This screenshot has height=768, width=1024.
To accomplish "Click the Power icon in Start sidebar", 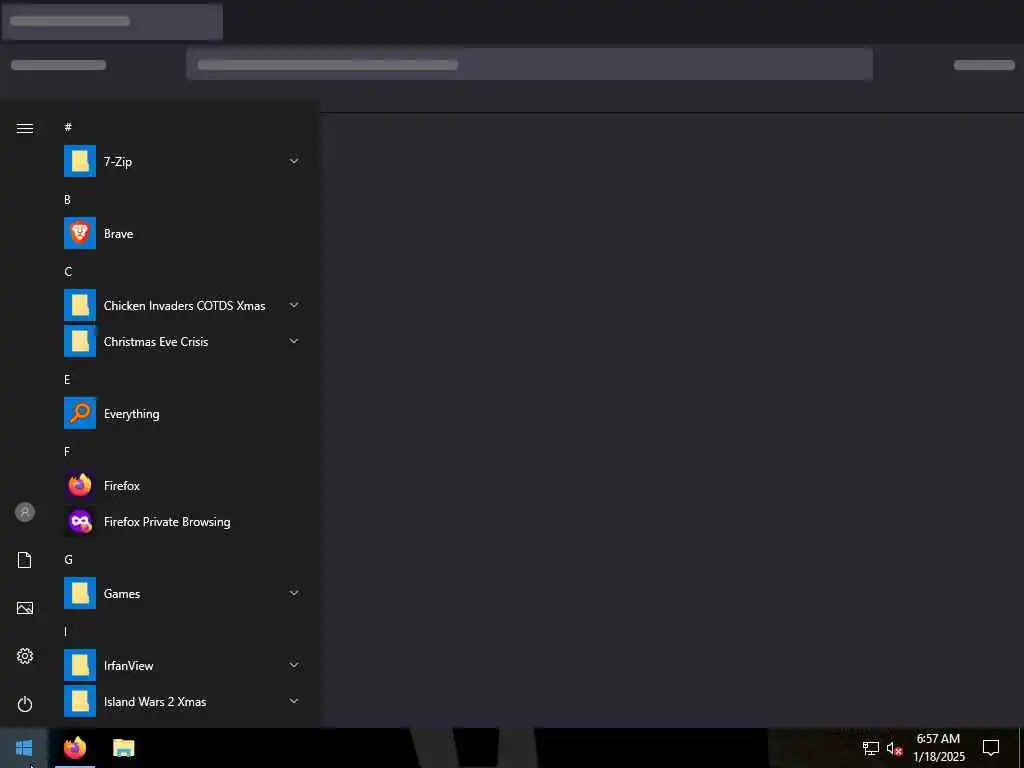I will coord(25,704).
